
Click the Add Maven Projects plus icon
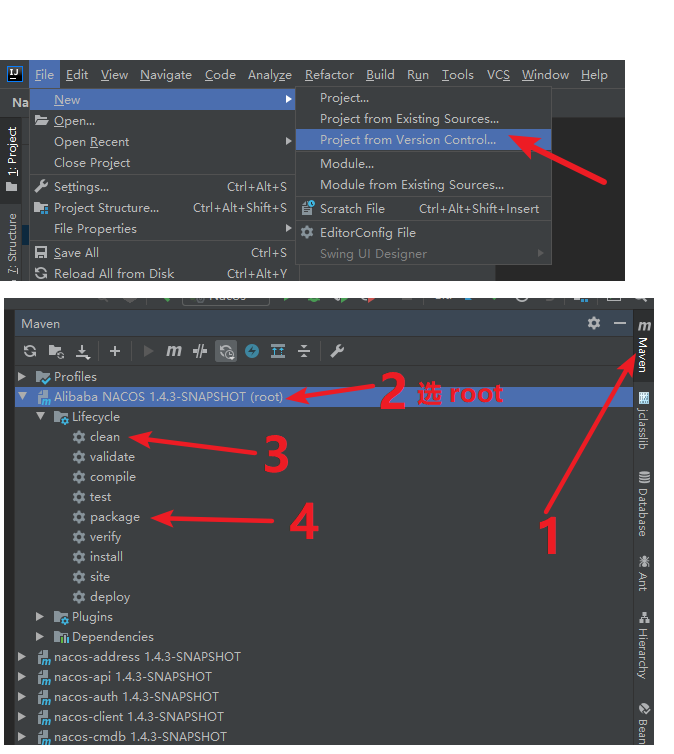pyautogui.click(x=114, y=351)
